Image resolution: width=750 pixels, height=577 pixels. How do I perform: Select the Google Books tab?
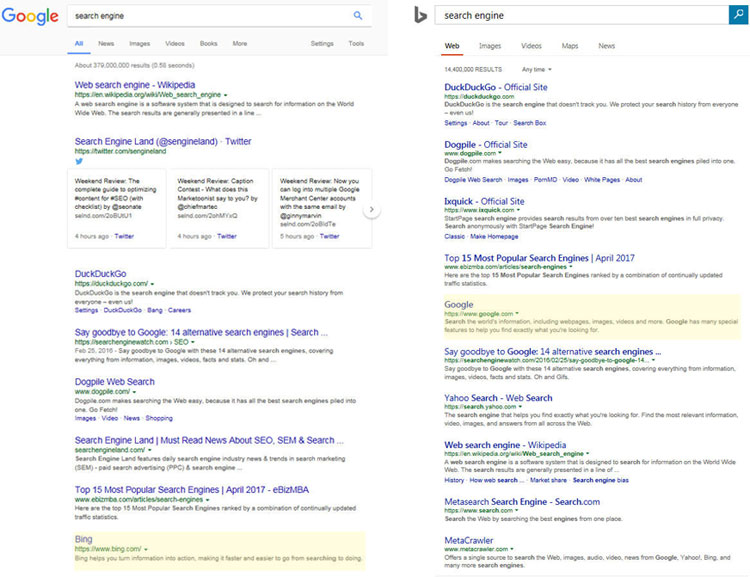coord(209,44)
